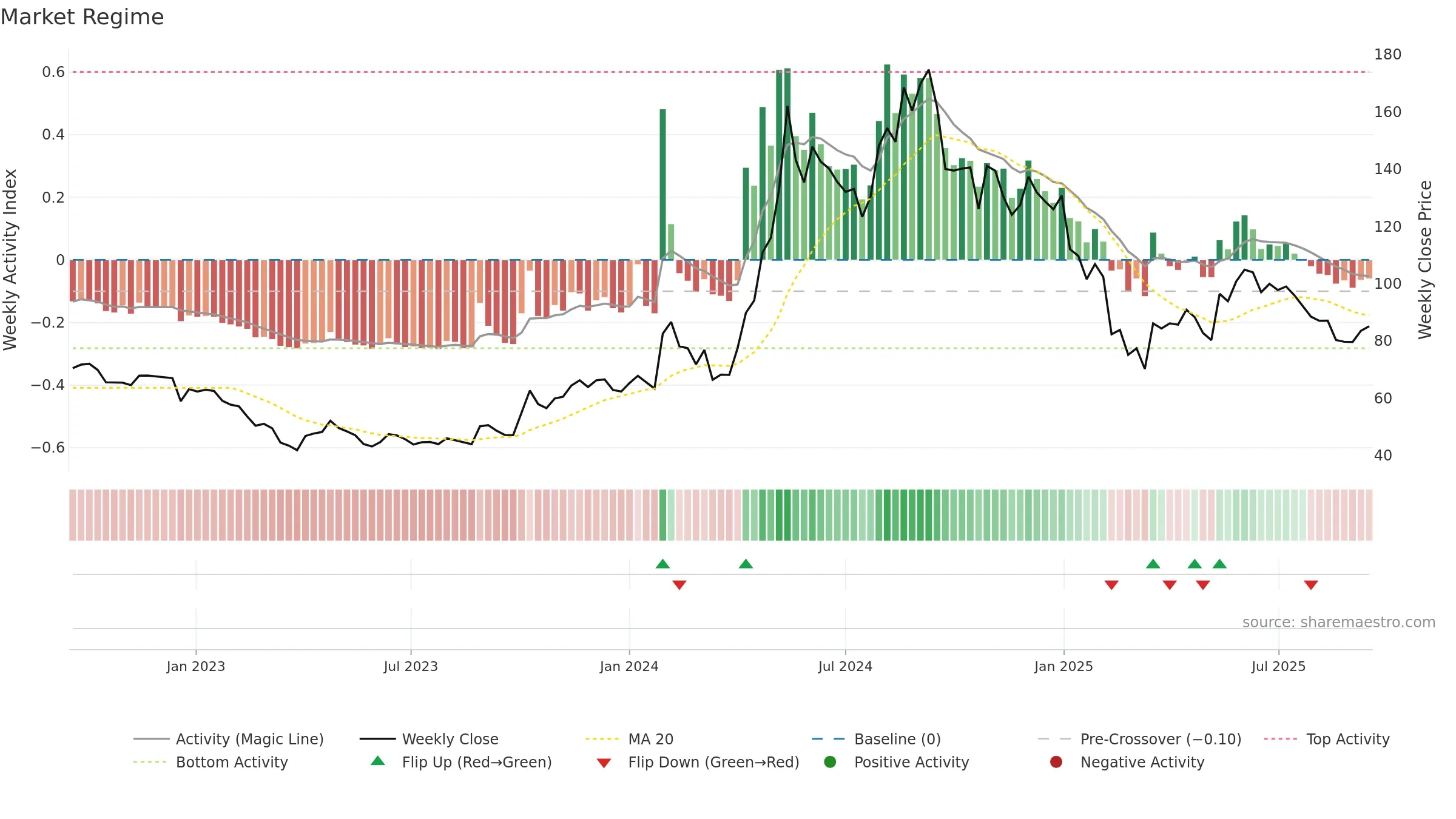This screenshot has width=1456, height=819.
Task: Click the red Flip Down legend triangle icon
Action: [604, 763]
